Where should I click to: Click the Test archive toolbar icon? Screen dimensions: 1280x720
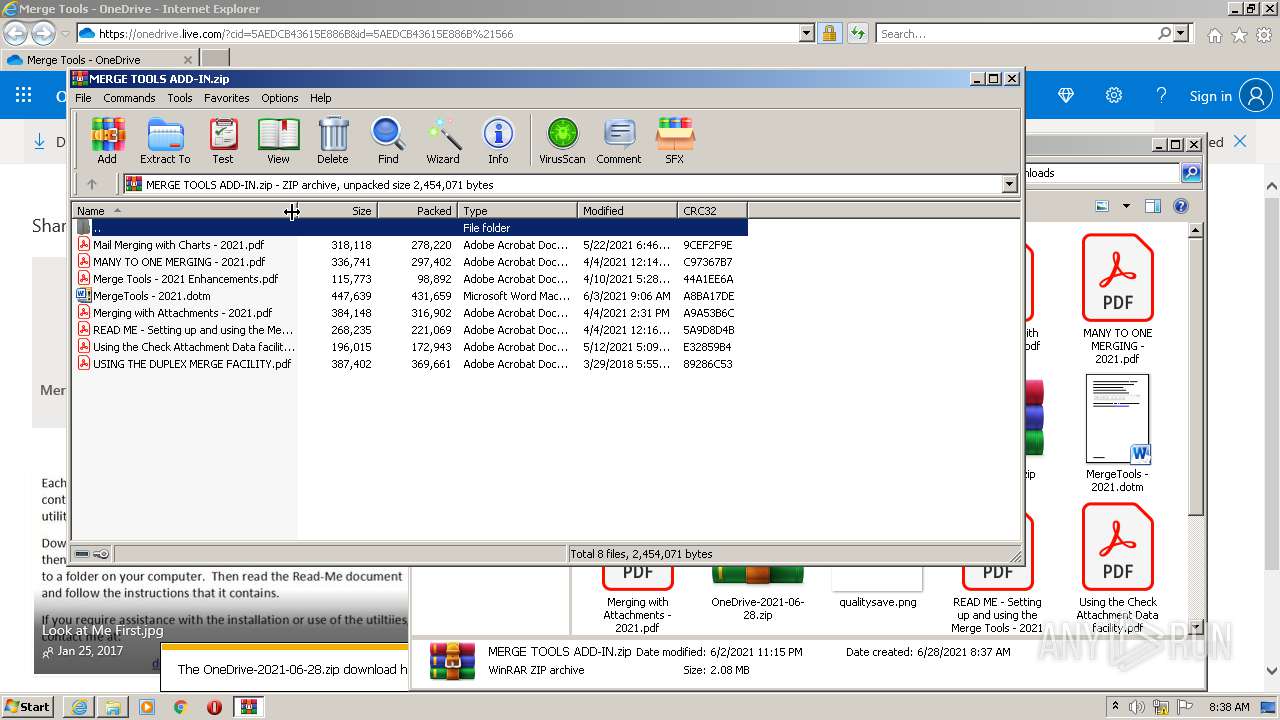[x=223, y=140]
